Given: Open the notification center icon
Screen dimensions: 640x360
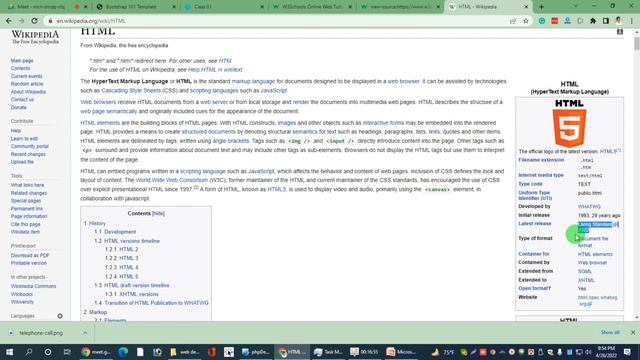Looking at the screenshot, I should pyautogui.click(x=627, y=352).
